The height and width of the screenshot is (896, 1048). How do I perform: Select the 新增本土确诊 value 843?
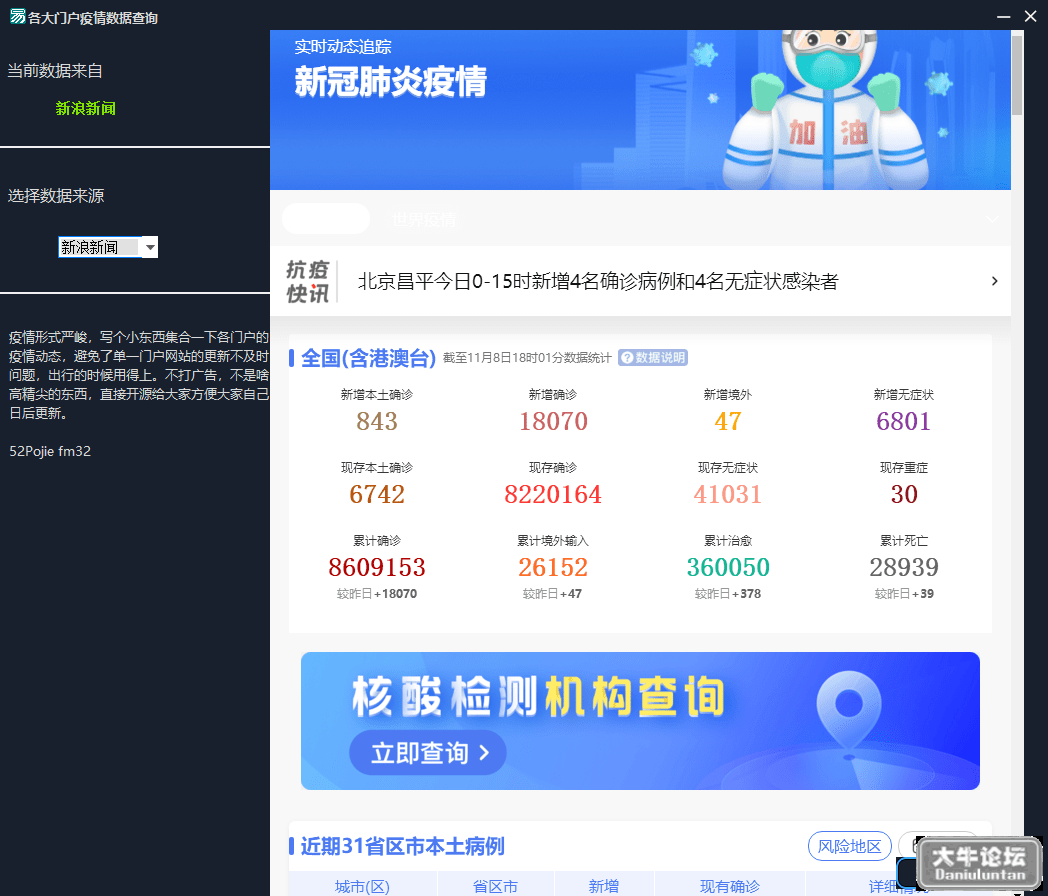[377, 422]
